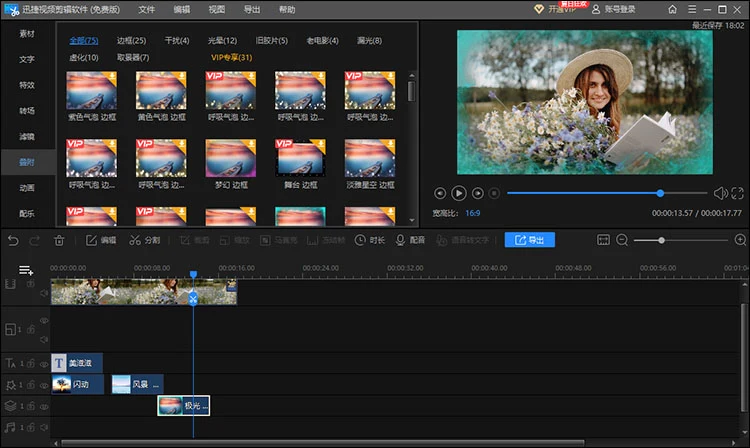Screen dimensions: 750x448
Task: Toggle visibility of the text track
Action: point(44,364)
